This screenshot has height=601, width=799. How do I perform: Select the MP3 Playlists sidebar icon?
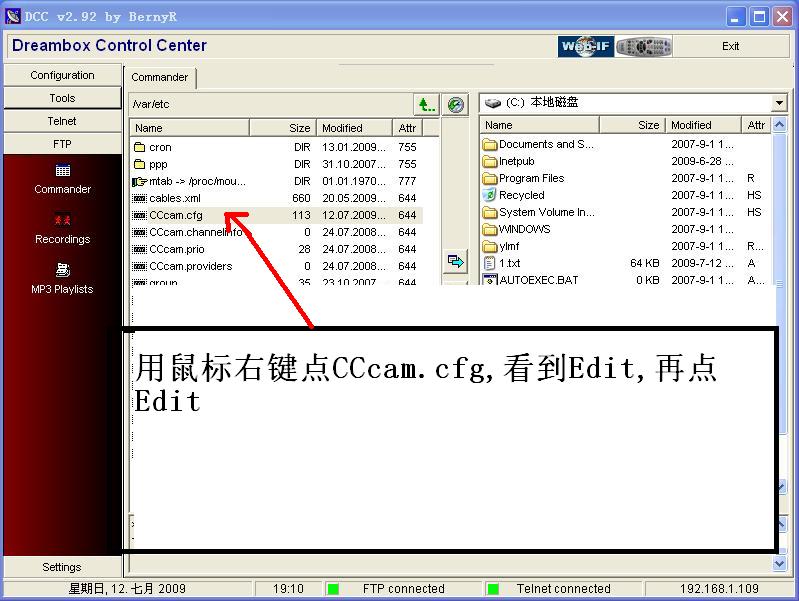click(63, 278)
